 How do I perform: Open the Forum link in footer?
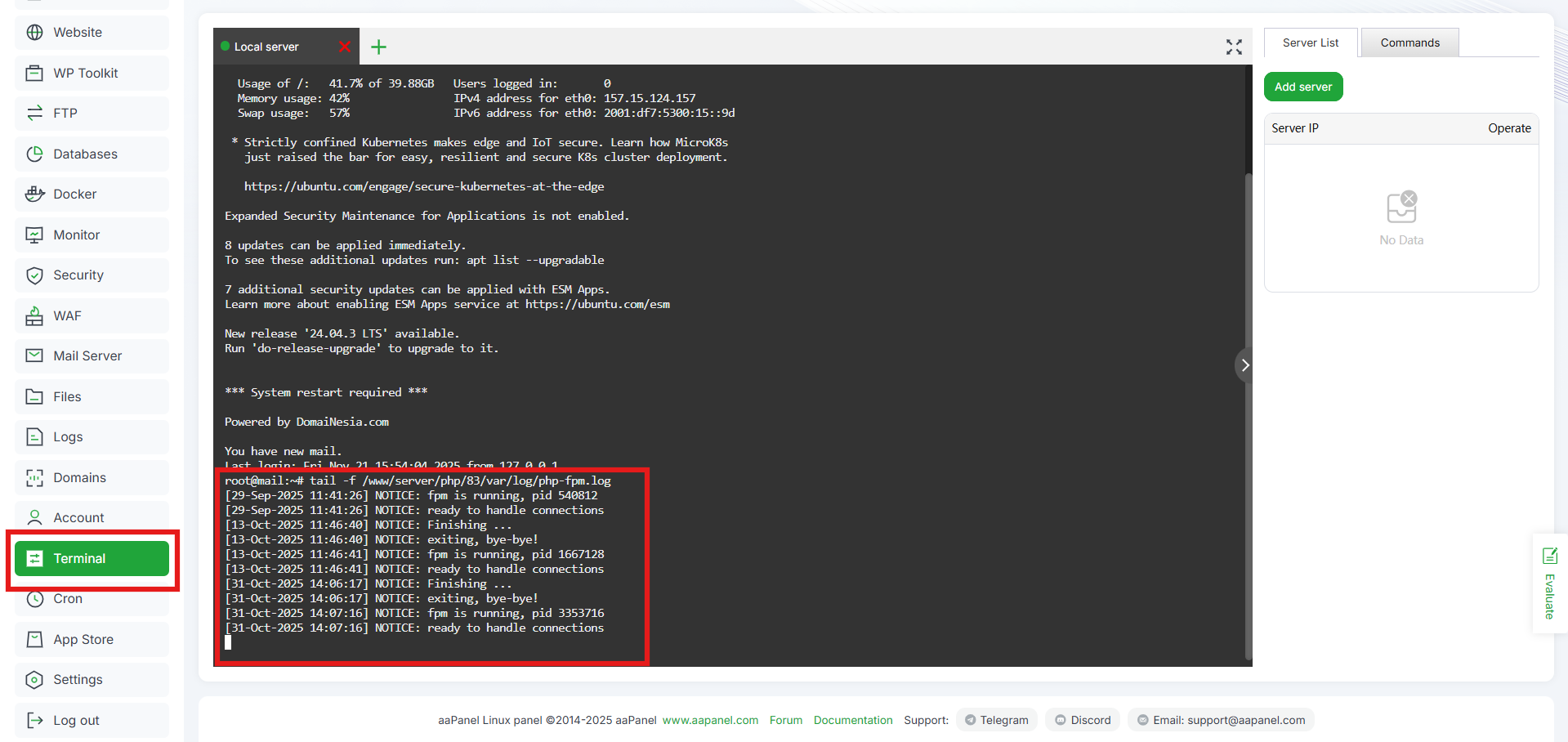pyautogui.click(x=786, y=720)
